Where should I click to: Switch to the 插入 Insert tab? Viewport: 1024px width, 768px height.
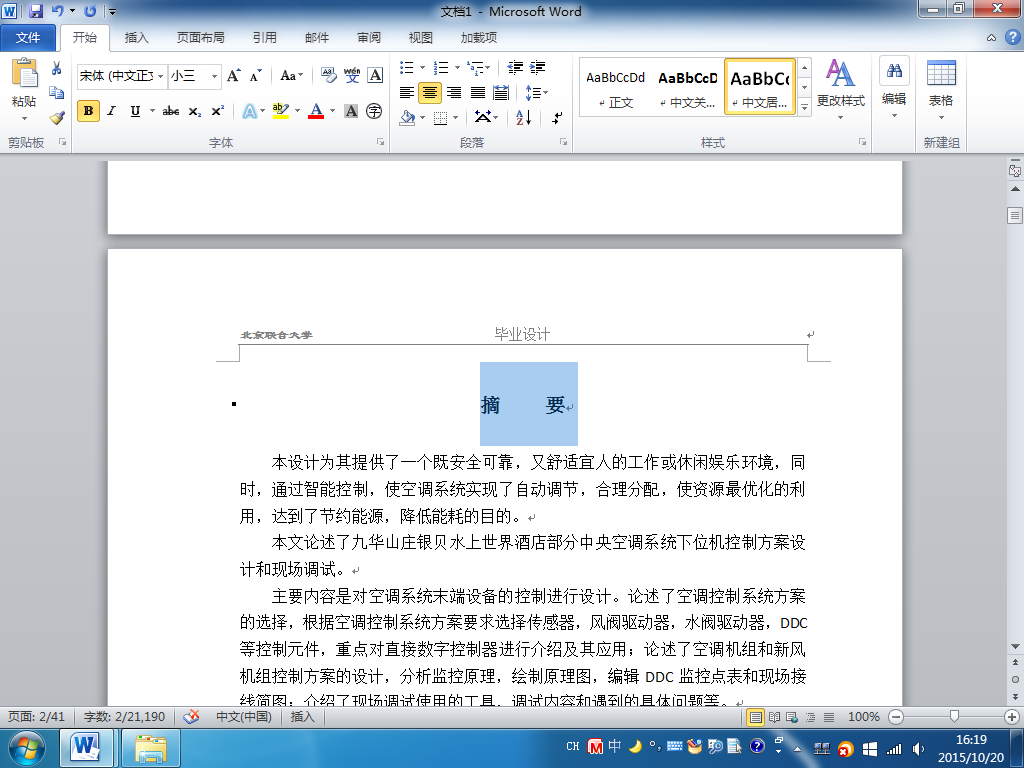tap(136, 38)
